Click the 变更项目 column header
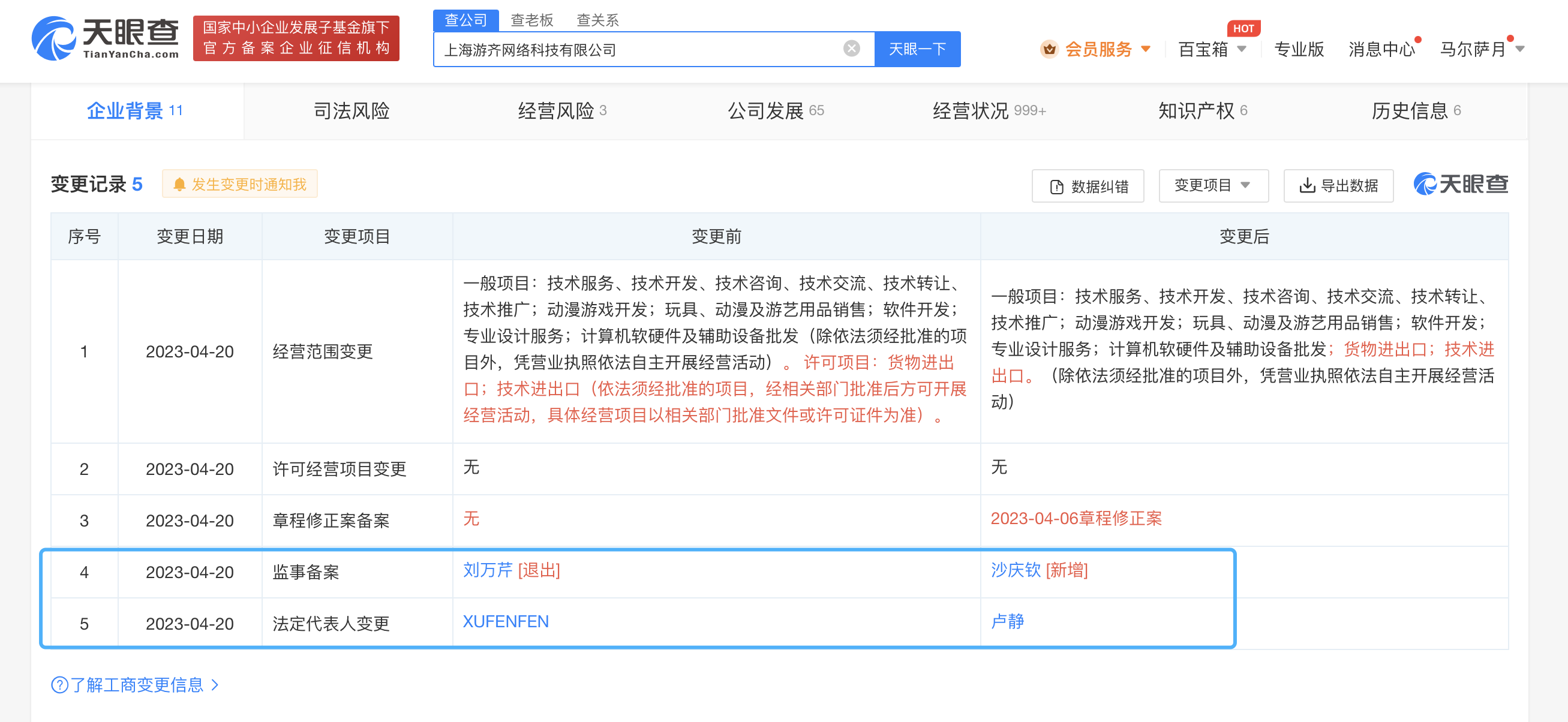1568x722 pixels. coord(357,236)
